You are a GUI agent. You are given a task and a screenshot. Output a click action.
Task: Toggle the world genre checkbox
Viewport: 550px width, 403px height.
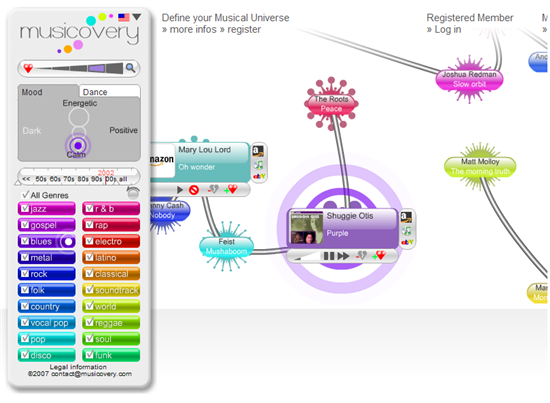[x=89, y=306]
